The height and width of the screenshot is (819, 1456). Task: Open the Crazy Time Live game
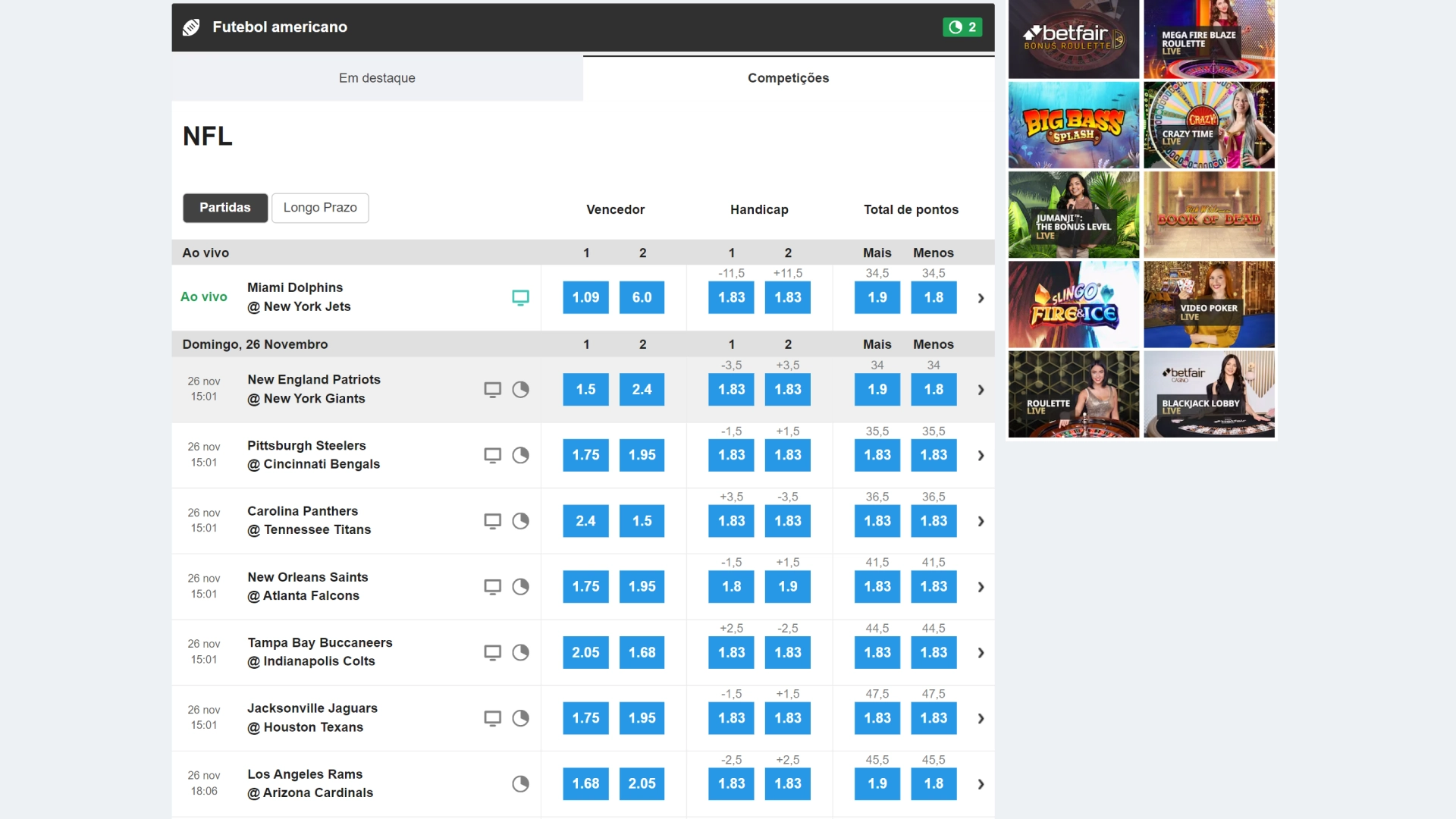(x=1209, y=124)
